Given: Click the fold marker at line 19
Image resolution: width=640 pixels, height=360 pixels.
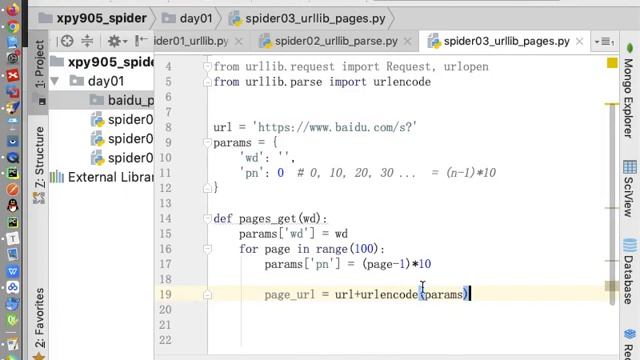Looking at the screenshot, I should [207, 294].
